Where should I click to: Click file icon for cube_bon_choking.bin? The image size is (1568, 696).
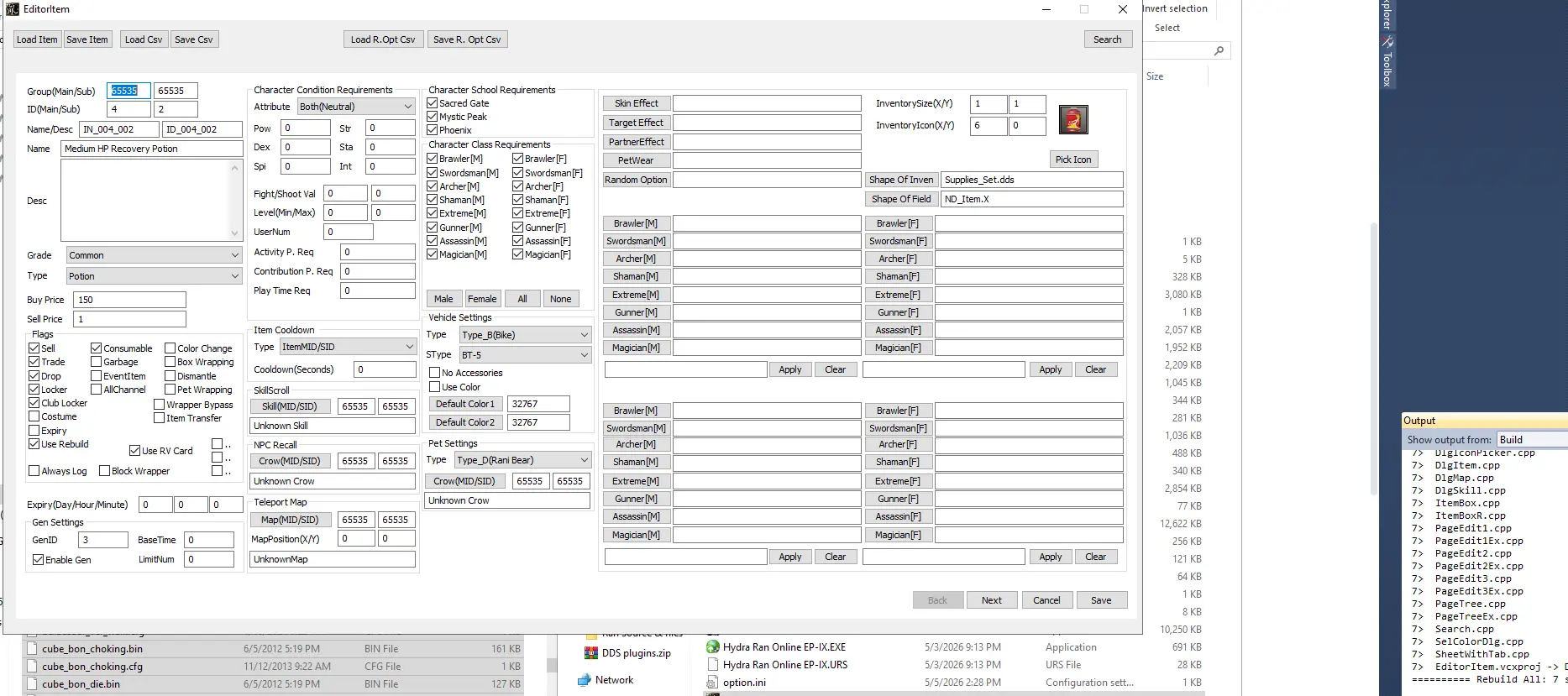click(x=32, y=649)
